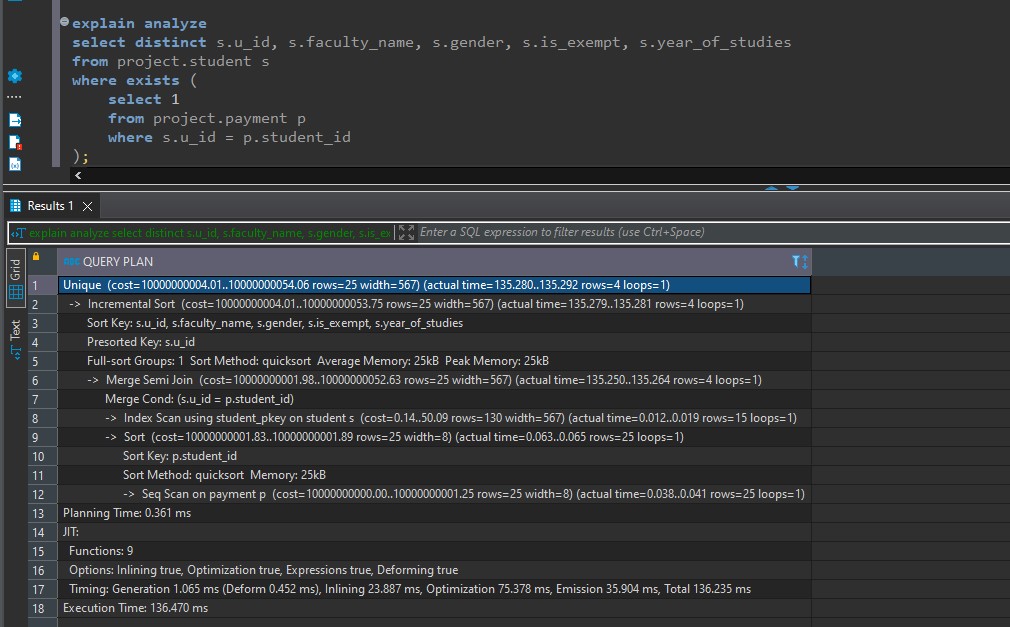1010x627 pixels.
Task: Select the Results 1 tab
Action: [49, 206]
